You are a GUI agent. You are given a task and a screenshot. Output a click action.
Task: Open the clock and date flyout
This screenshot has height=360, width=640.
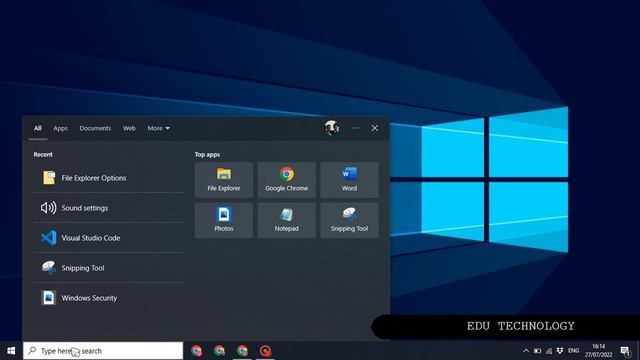(x=598, y=351)
